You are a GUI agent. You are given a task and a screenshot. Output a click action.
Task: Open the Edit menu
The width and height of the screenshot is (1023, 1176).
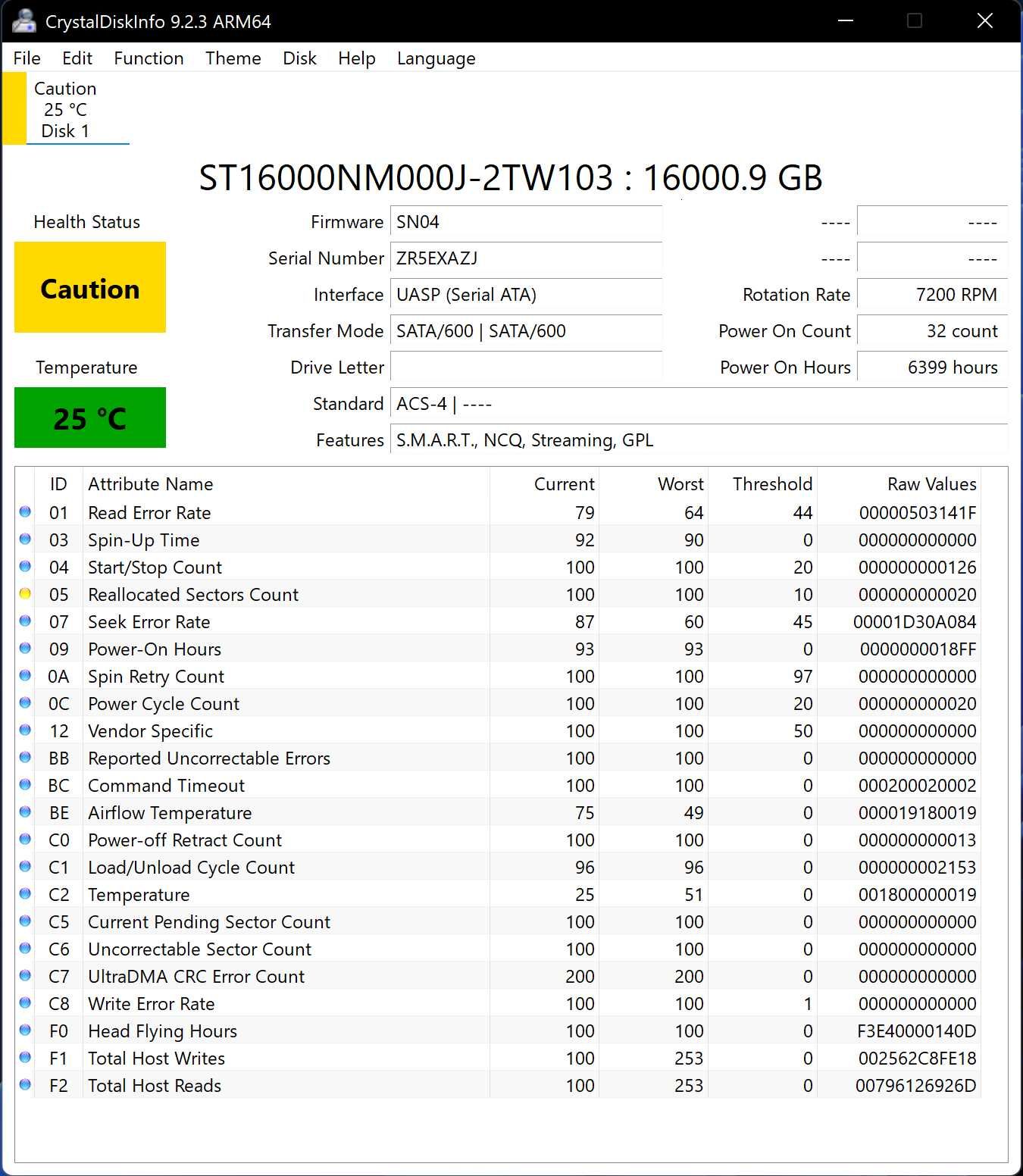coord(77,58)
